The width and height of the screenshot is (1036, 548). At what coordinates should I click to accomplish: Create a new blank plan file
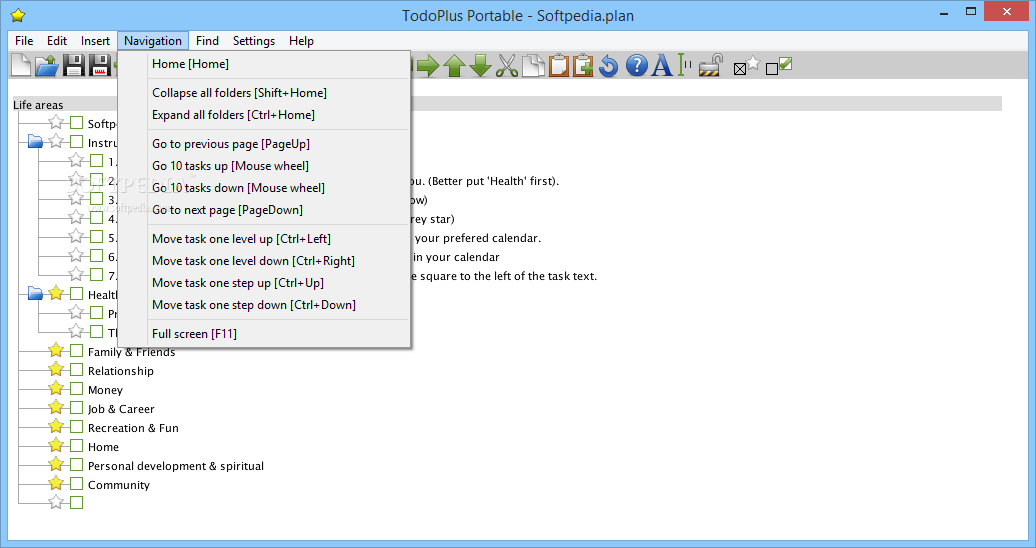[21, 65]
